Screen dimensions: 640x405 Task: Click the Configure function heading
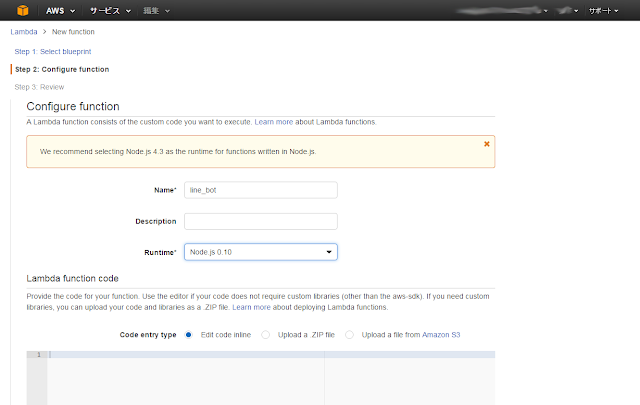tap(73, 106)
